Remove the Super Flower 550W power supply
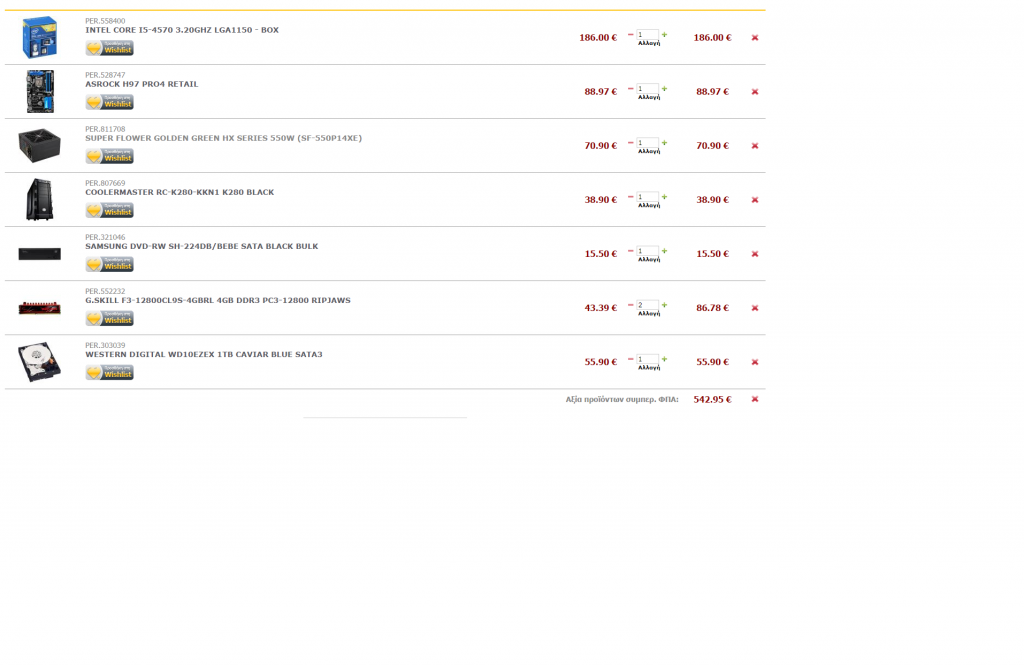Viewport: 1024px width, 665px height. click(x=754, y=146)
